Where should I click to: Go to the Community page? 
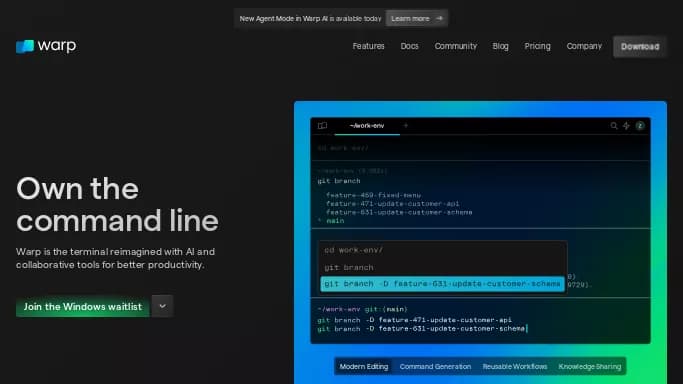coord(456,46)
